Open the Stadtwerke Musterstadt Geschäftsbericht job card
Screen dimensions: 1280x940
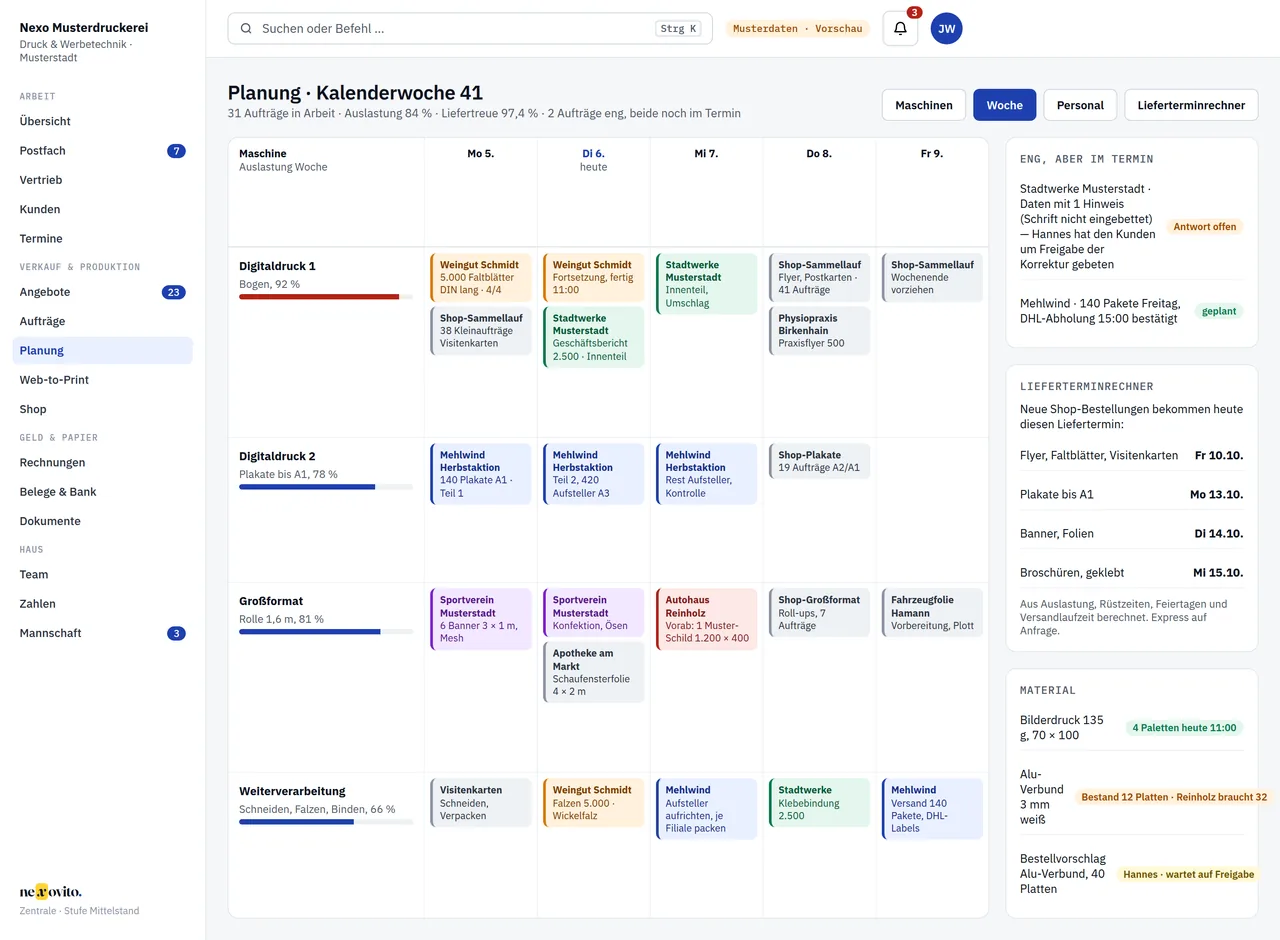click(x=594, y=337)
